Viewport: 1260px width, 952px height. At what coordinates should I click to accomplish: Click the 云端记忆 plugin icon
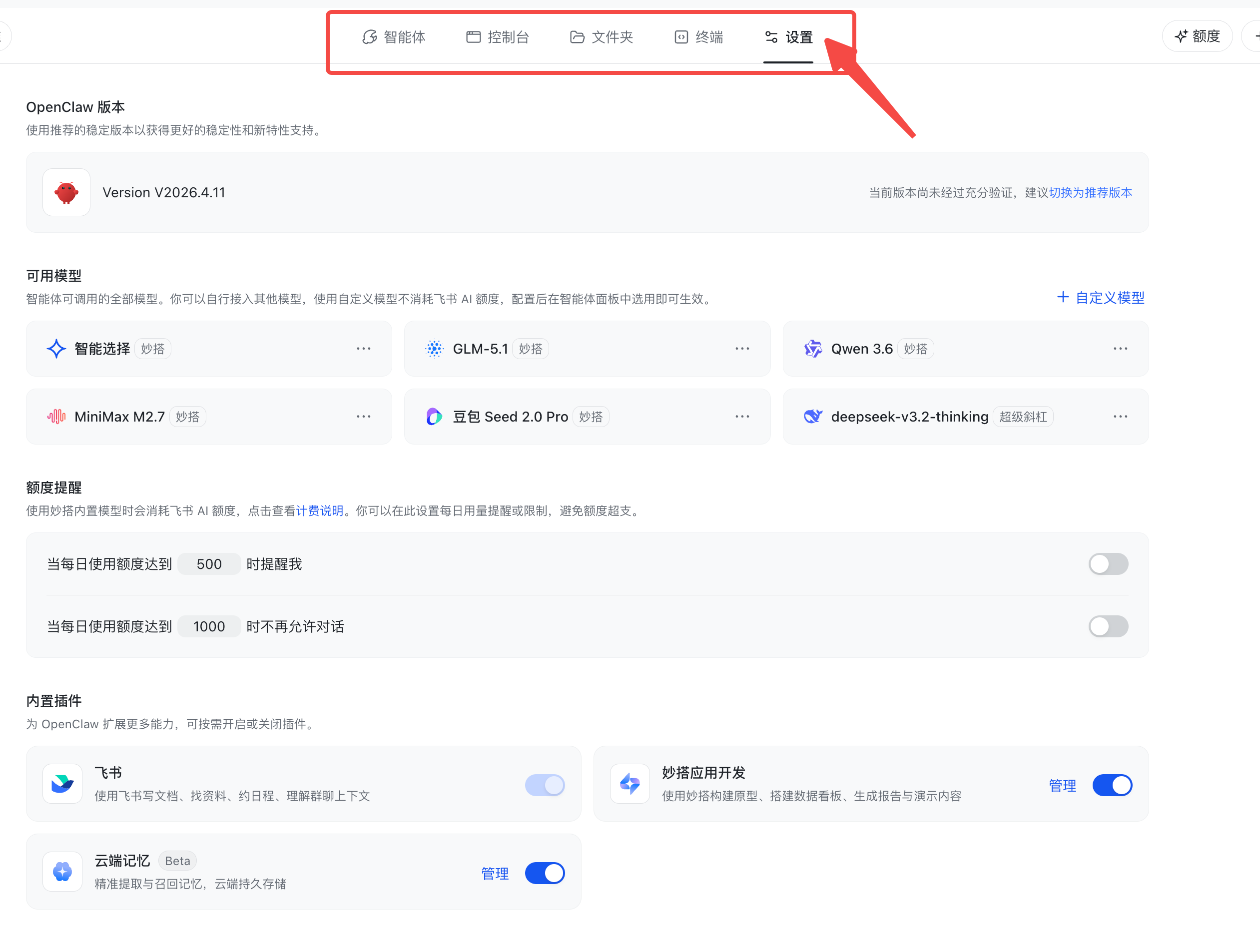62,872
